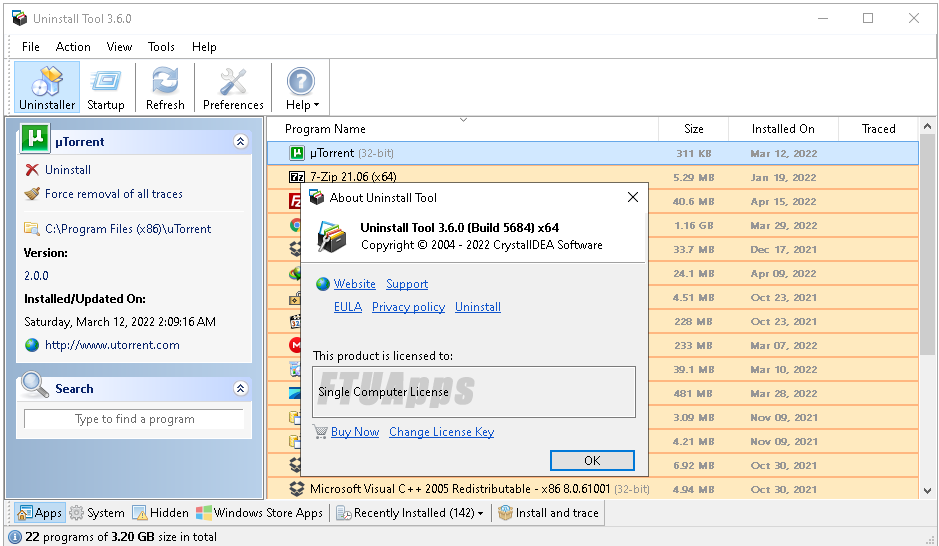Click the Support link
The width and height of the screenshot is (939, 546).
(407, 284)
